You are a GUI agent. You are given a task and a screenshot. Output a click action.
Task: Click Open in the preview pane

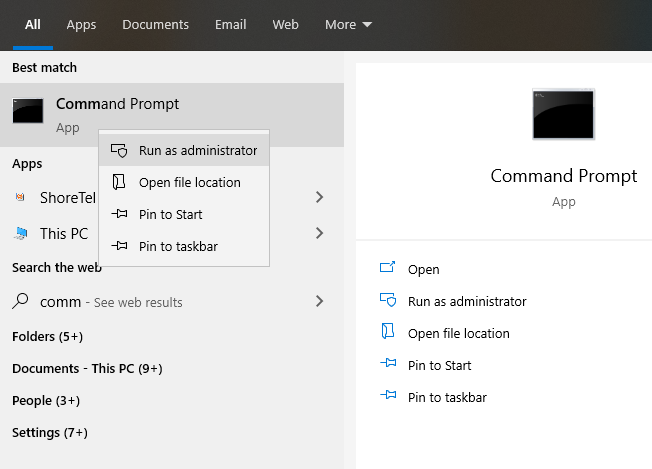423,269
